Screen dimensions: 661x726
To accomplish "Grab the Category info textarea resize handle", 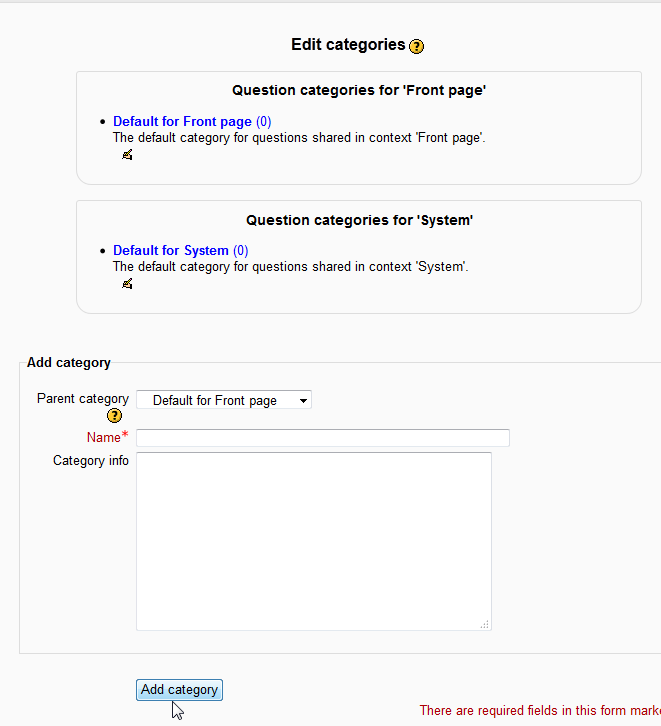I will tap(485, 624).
